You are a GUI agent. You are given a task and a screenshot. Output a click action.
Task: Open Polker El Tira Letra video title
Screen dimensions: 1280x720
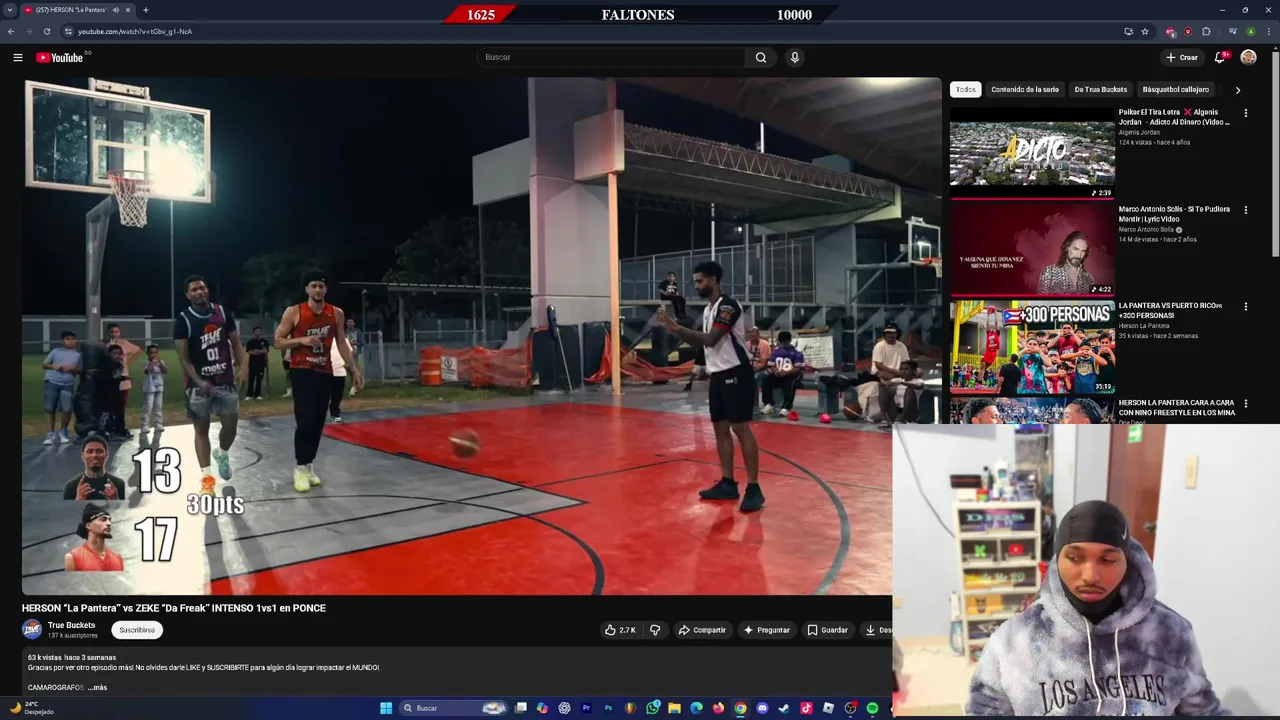click(1175, 117)
